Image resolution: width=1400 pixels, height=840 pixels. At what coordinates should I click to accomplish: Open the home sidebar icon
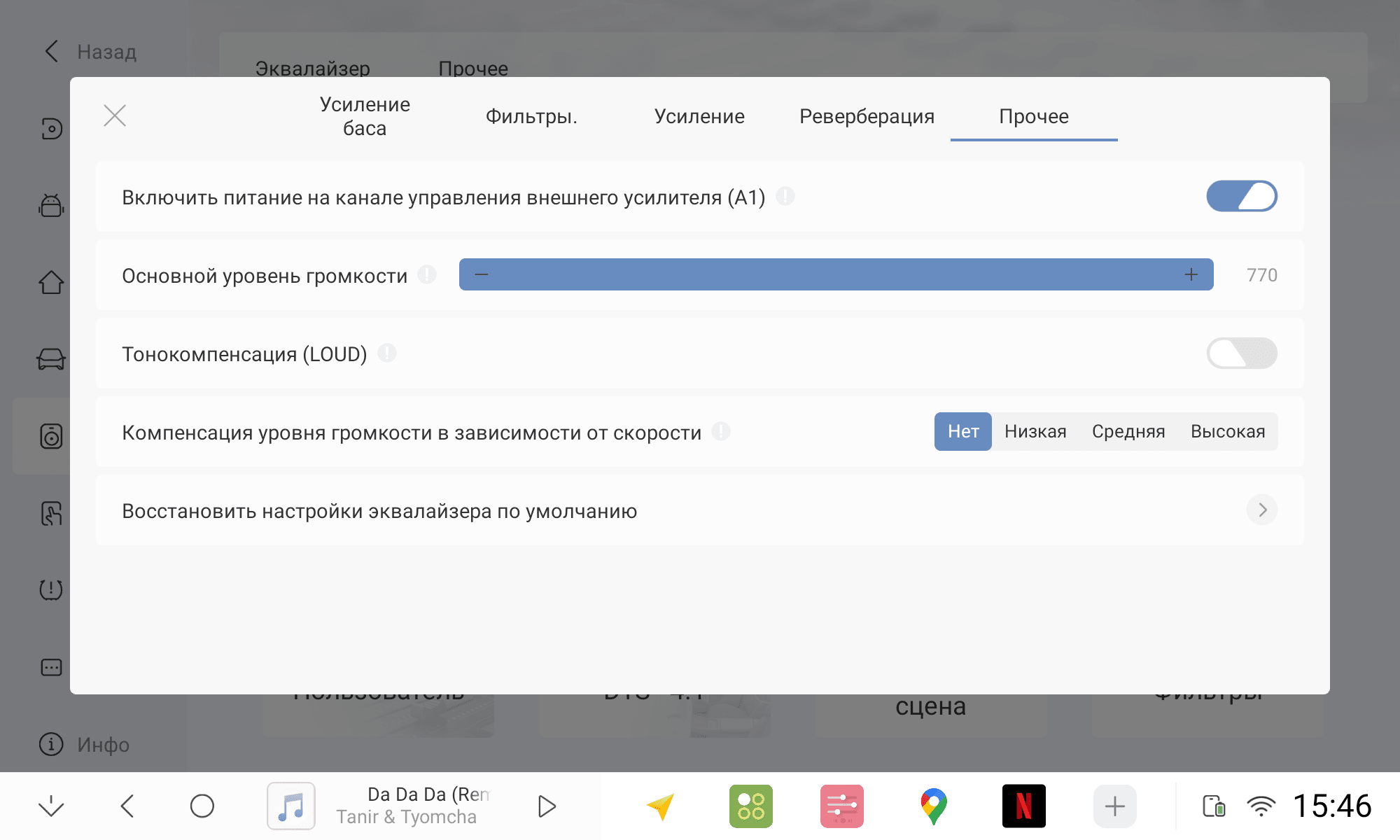coord(51,282)
